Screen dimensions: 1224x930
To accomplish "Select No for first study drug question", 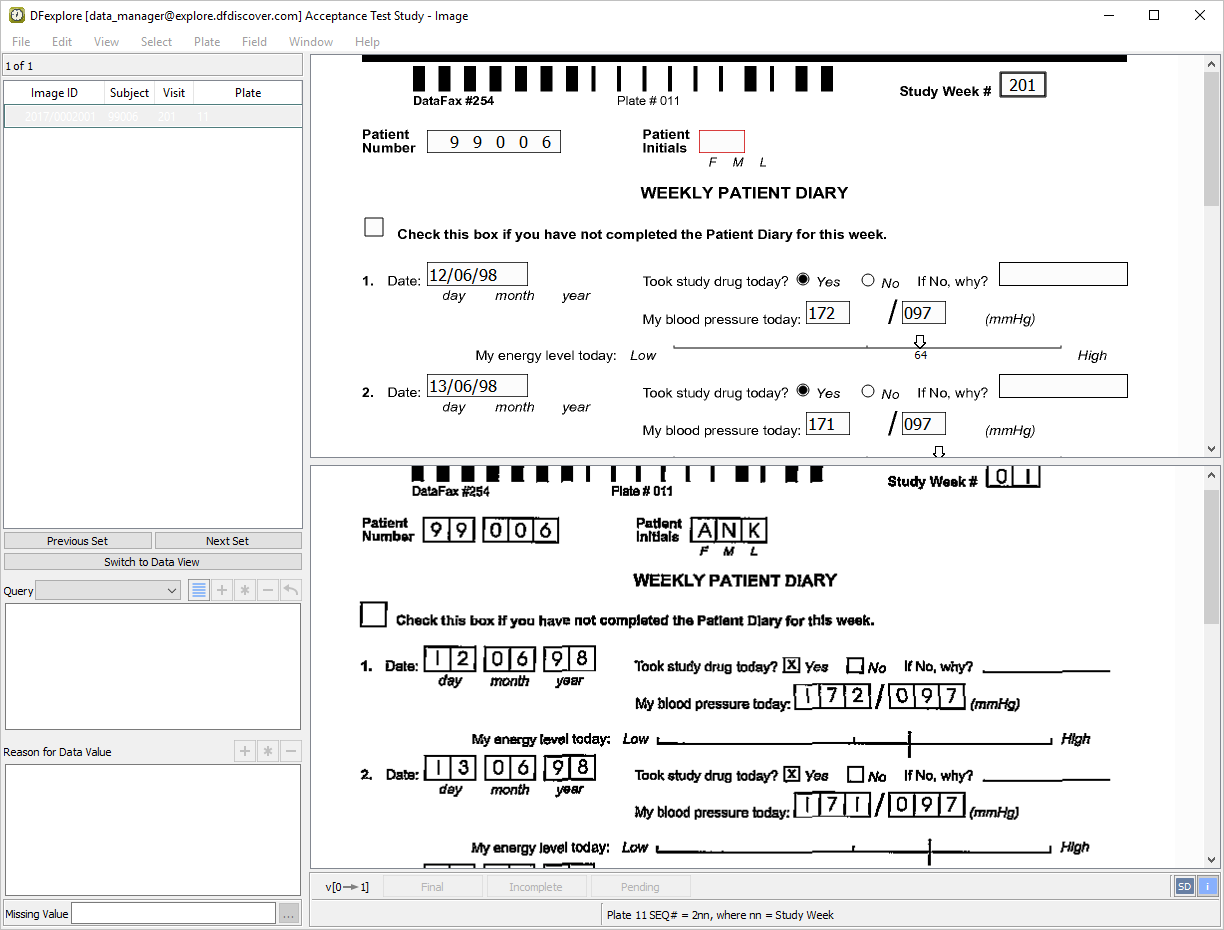I will point(867,281).
